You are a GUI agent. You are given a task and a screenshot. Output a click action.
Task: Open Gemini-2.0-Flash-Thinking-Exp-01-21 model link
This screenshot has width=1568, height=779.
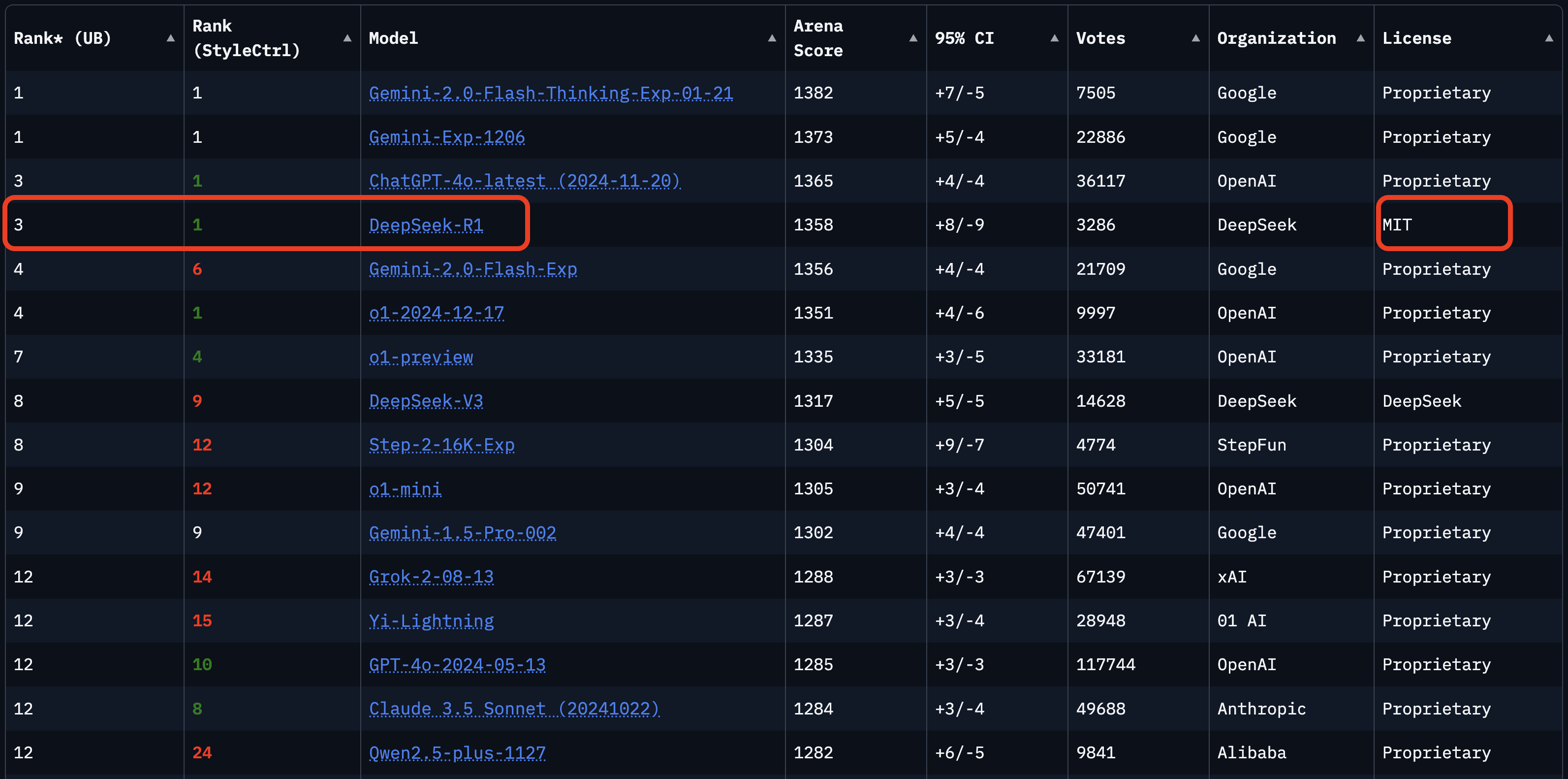tap(551, 93)
